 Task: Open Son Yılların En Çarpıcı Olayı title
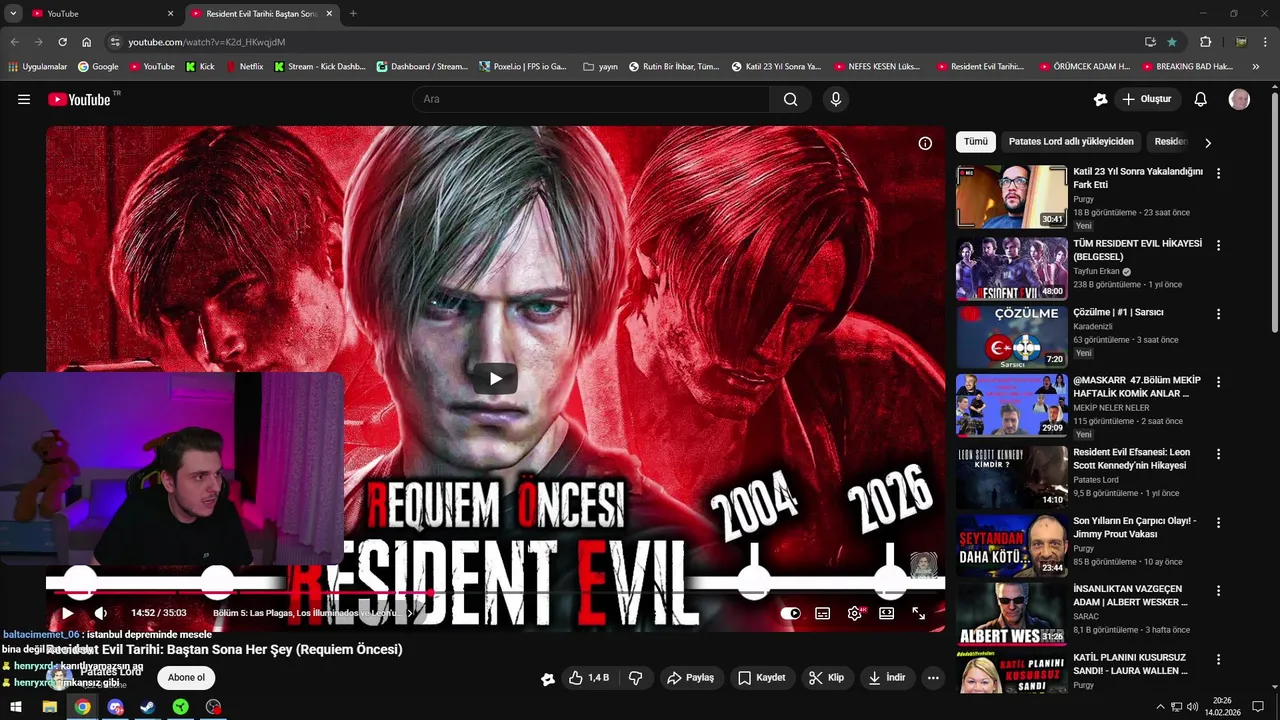(1134, 528)
